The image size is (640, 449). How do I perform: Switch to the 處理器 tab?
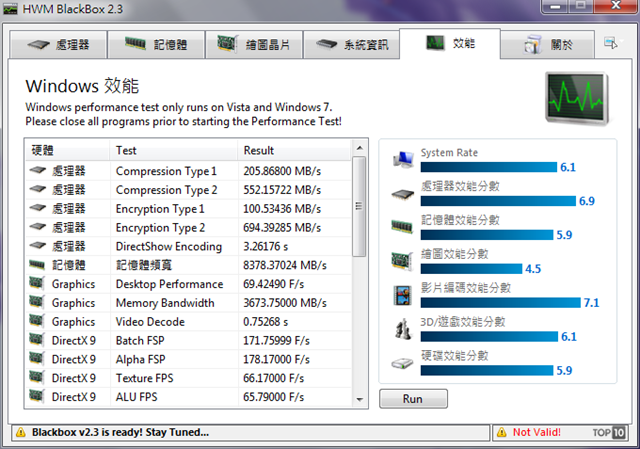58,44
